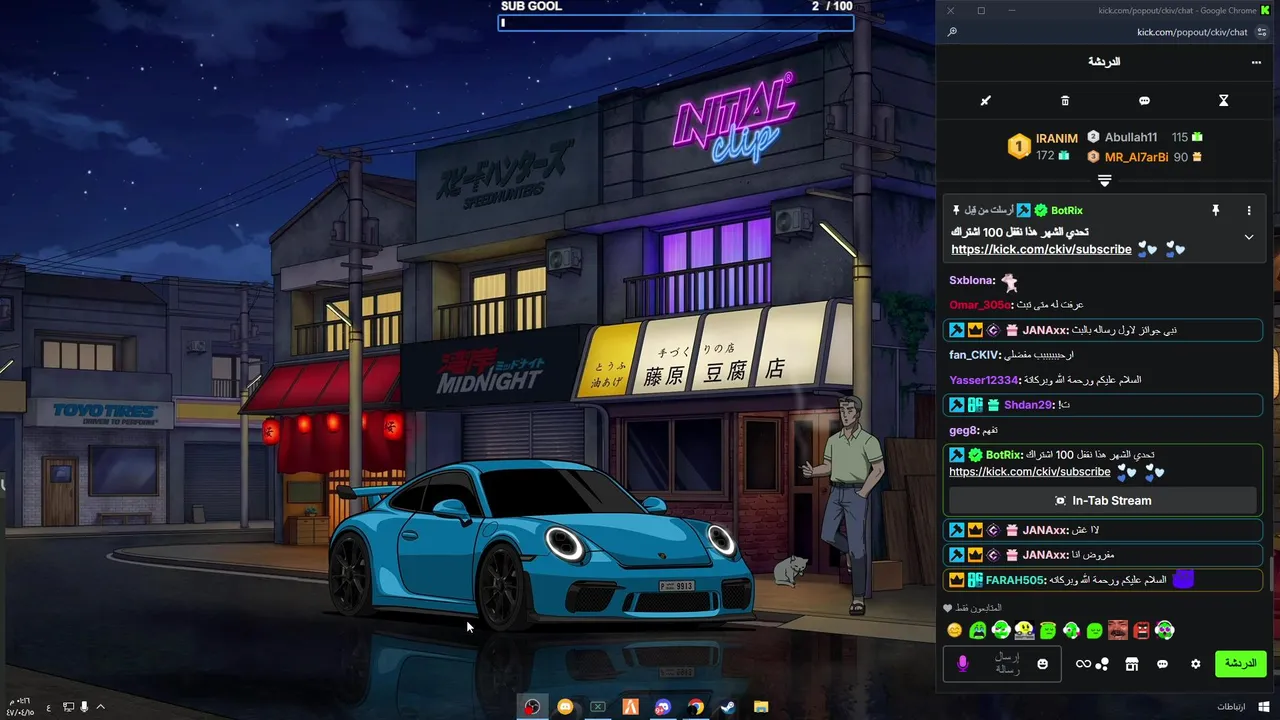Open Discord icon in the taskbar
1280x720 pixels.
click(663, 707)
